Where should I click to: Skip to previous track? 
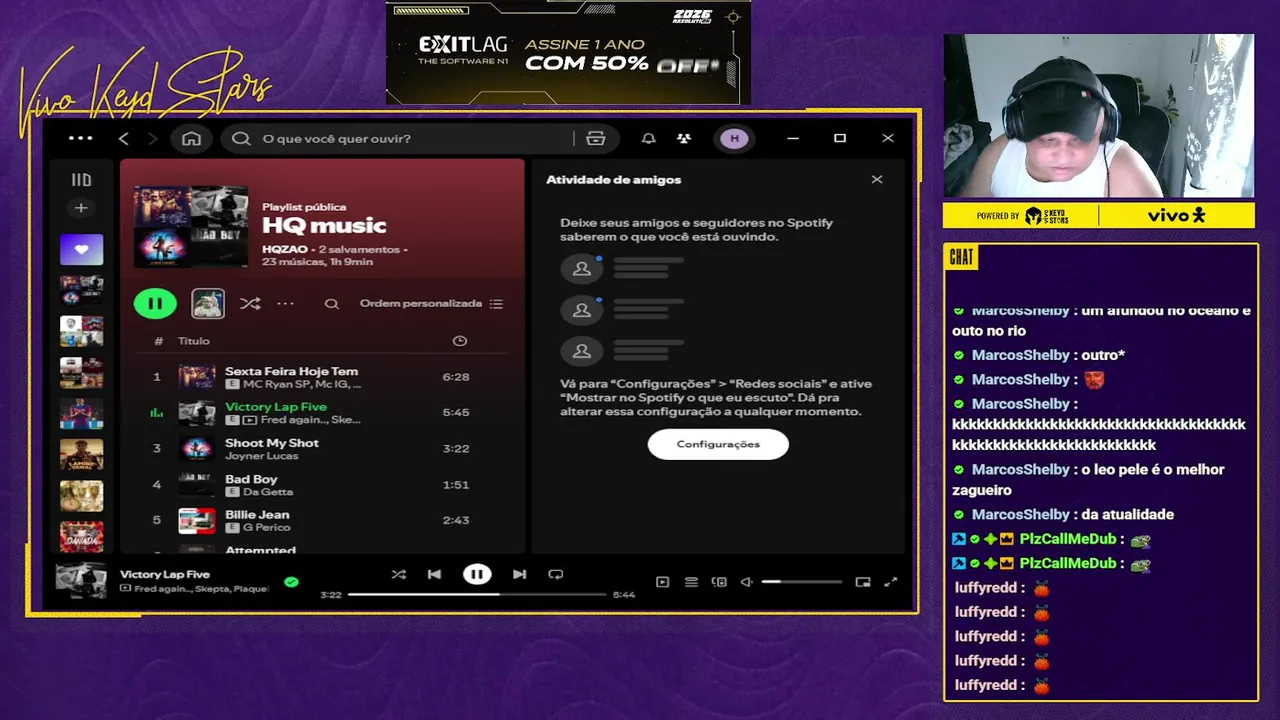click(x=434, y=574)
